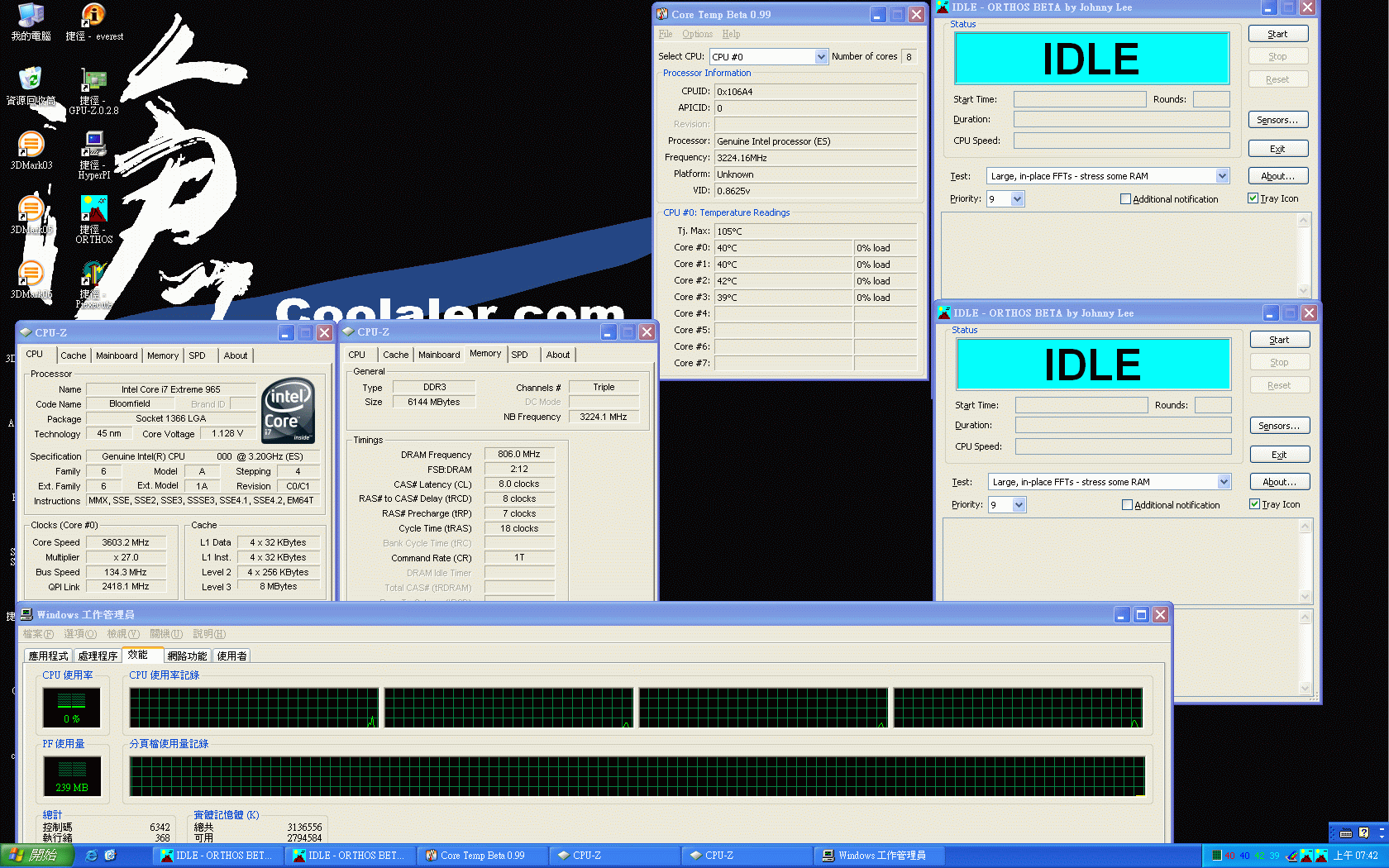Image resolution: width=1389 pixels, height=868 pixels.
Task: Click About in upper ORTHOS
Action: coord(1277,176)
